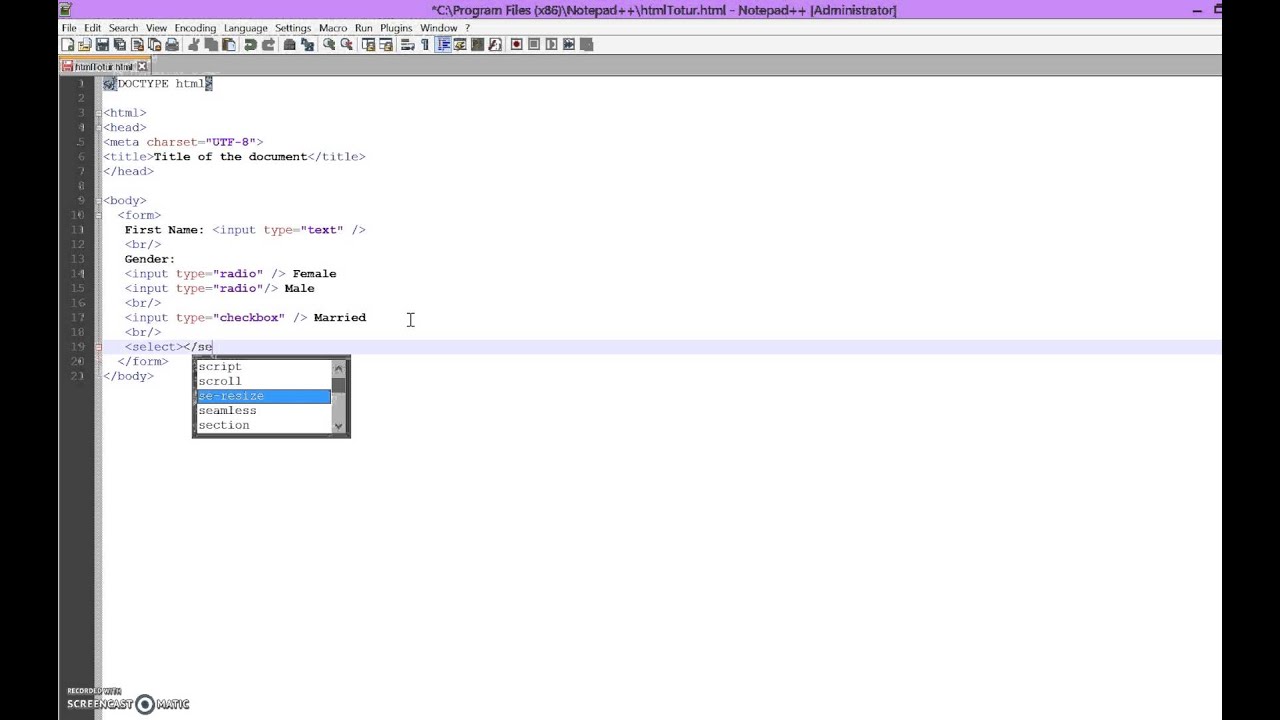1280x720 pixels.
Task: Open the View menu
Action: [x=156, y=28]
